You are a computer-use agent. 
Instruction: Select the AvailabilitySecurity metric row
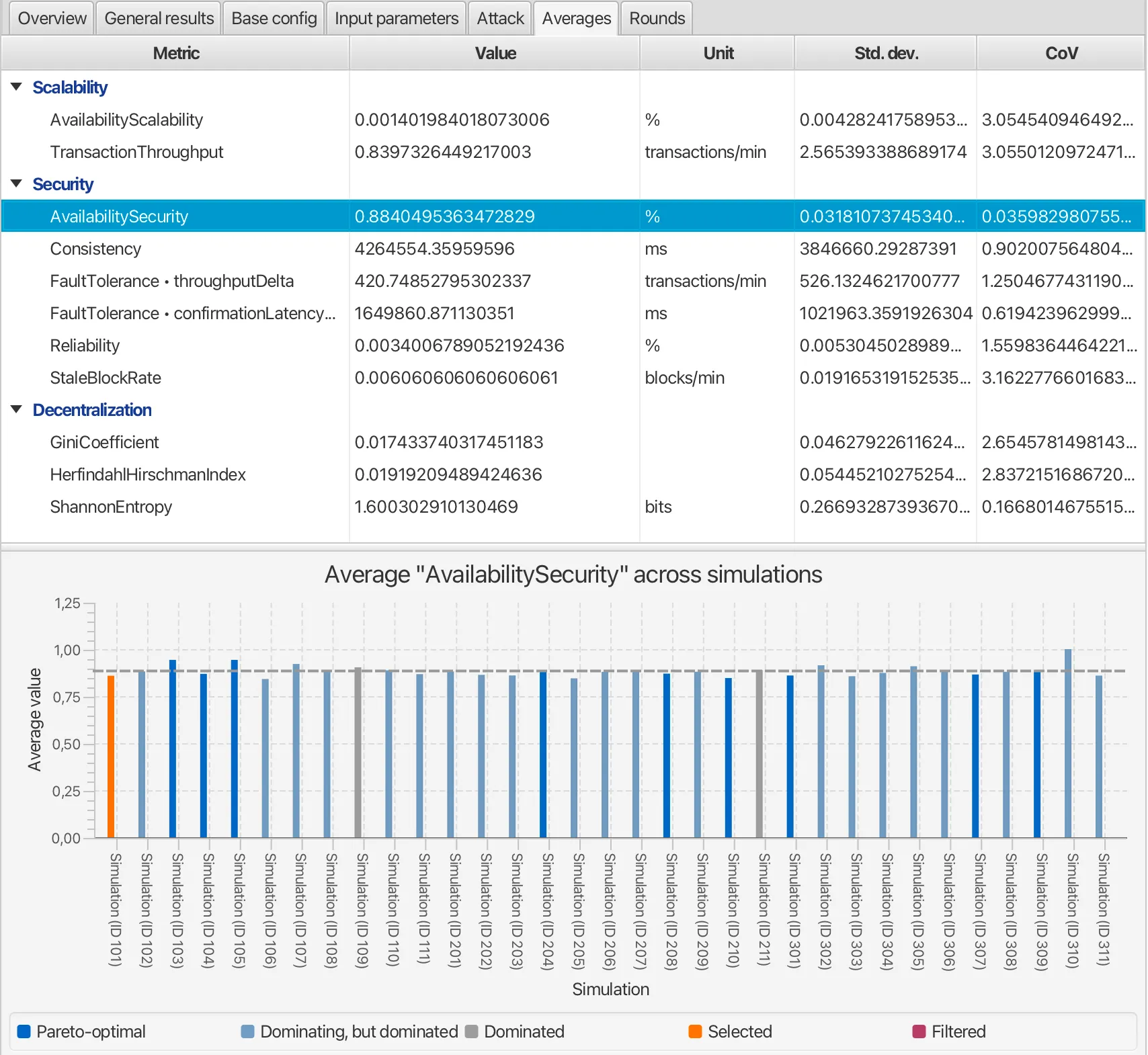pos(573,216)
